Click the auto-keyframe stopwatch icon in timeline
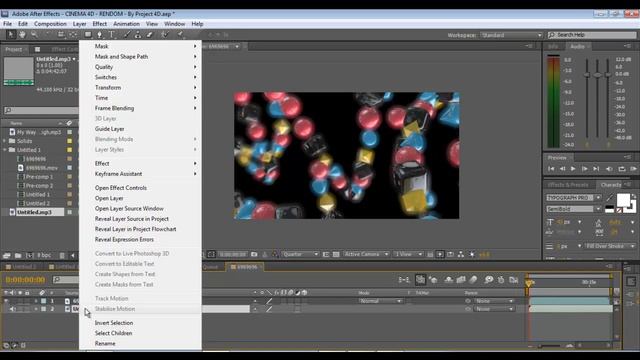The image size is (640, 360). pos(501,280)
